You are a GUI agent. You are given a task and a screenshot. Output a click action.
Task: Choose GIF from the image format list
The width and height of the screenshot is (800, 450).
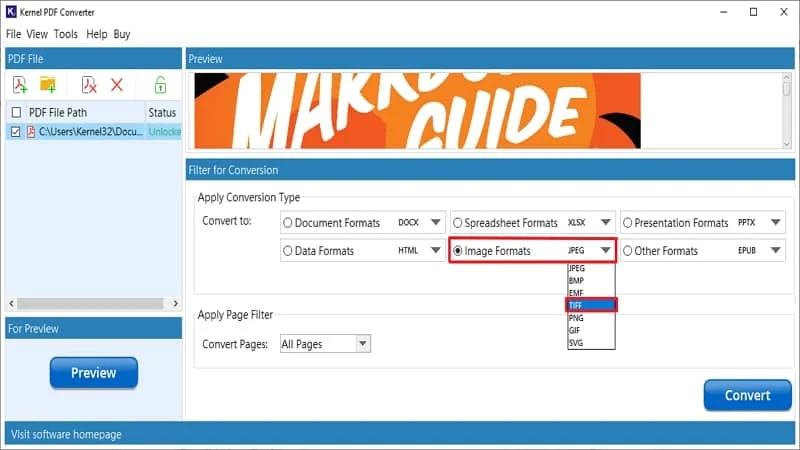pos(591,330)
